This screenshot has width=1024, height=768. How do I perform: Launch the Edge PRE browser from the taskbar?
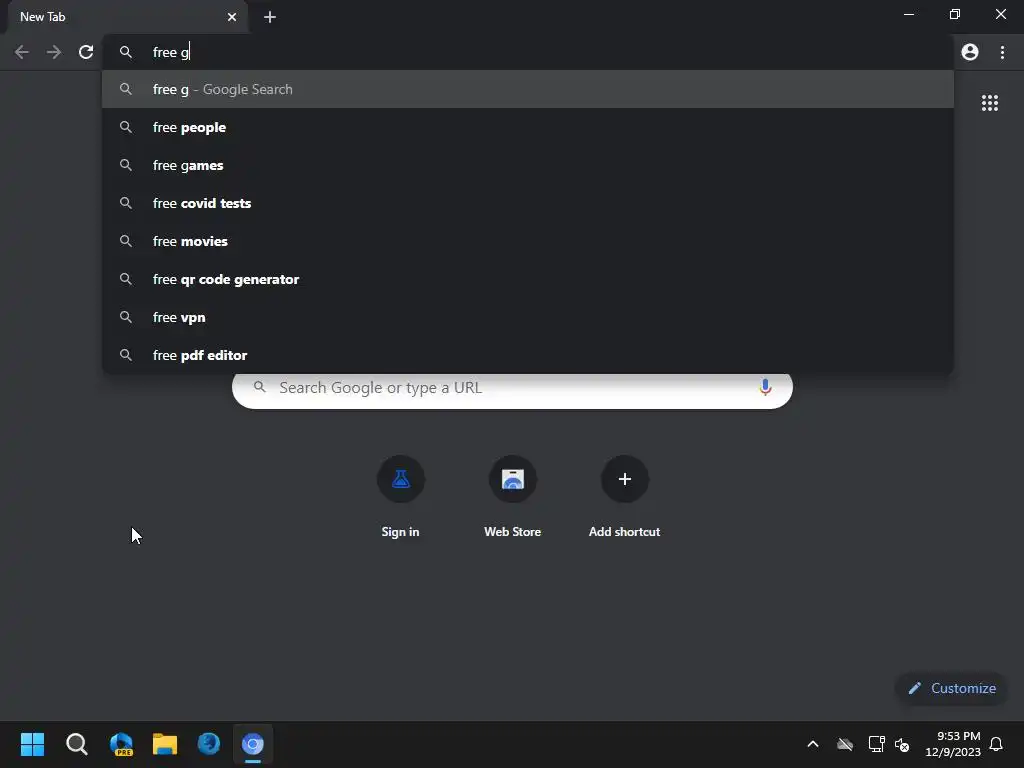pyautogui.click(x=121, y=744)
